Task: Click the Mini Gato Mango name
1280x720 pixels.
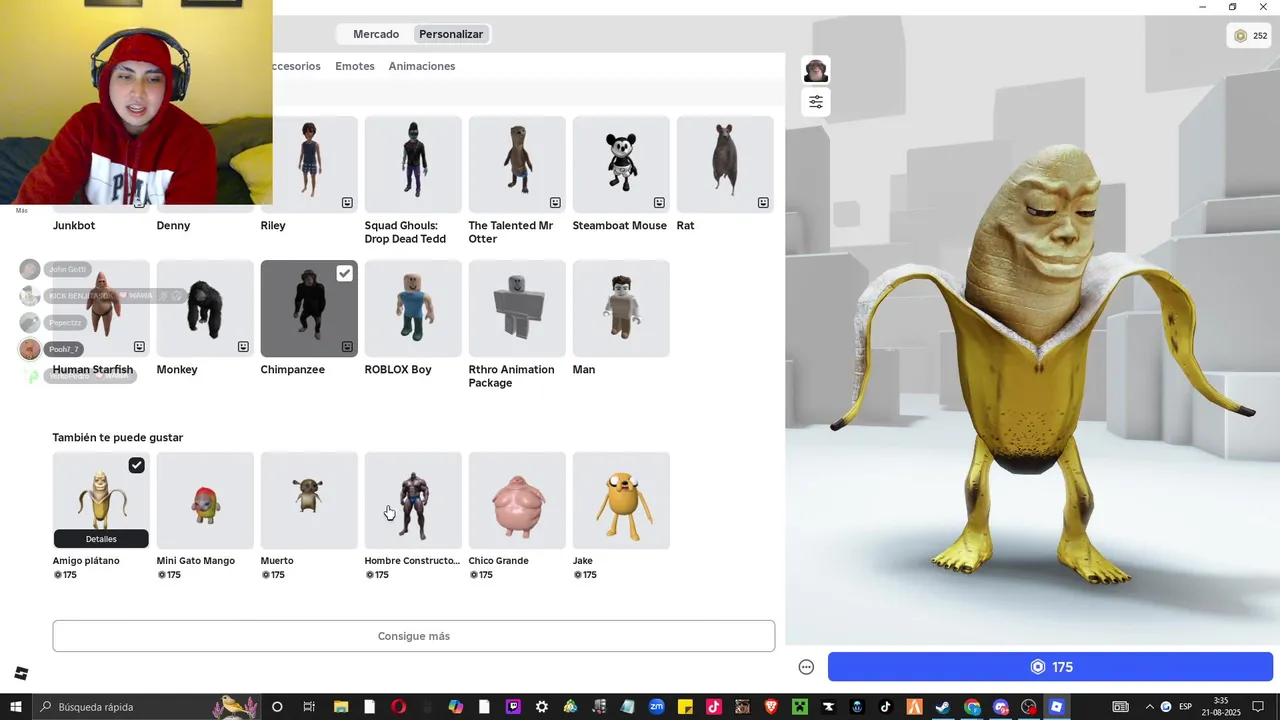Action: (x=196, y=561)
